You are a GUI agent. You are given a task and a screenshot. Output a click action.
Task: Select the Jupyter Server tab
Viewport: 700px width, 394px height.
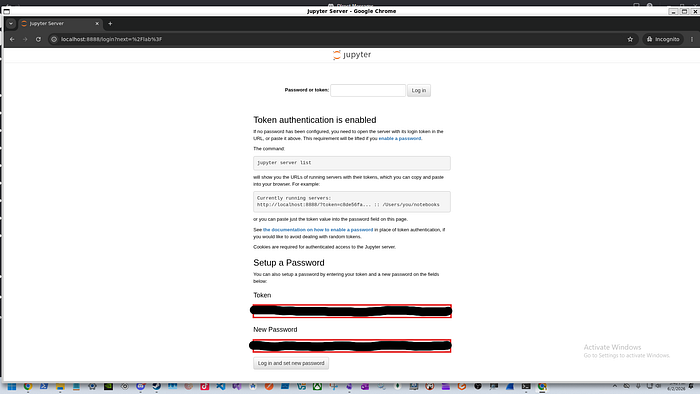coord(60,24)
